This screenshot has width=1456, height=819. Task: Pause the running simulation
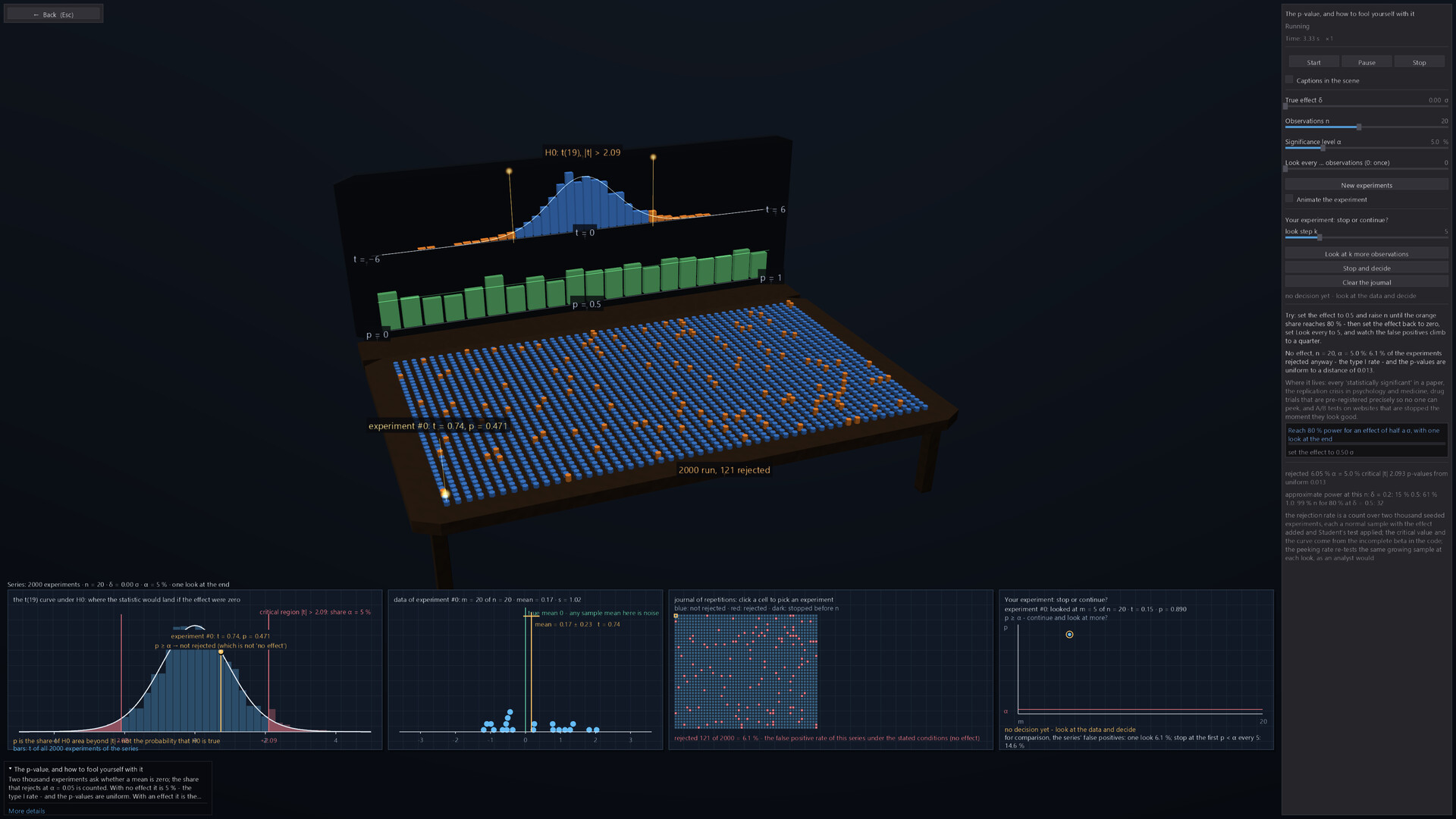click(x=1367, y=62)
